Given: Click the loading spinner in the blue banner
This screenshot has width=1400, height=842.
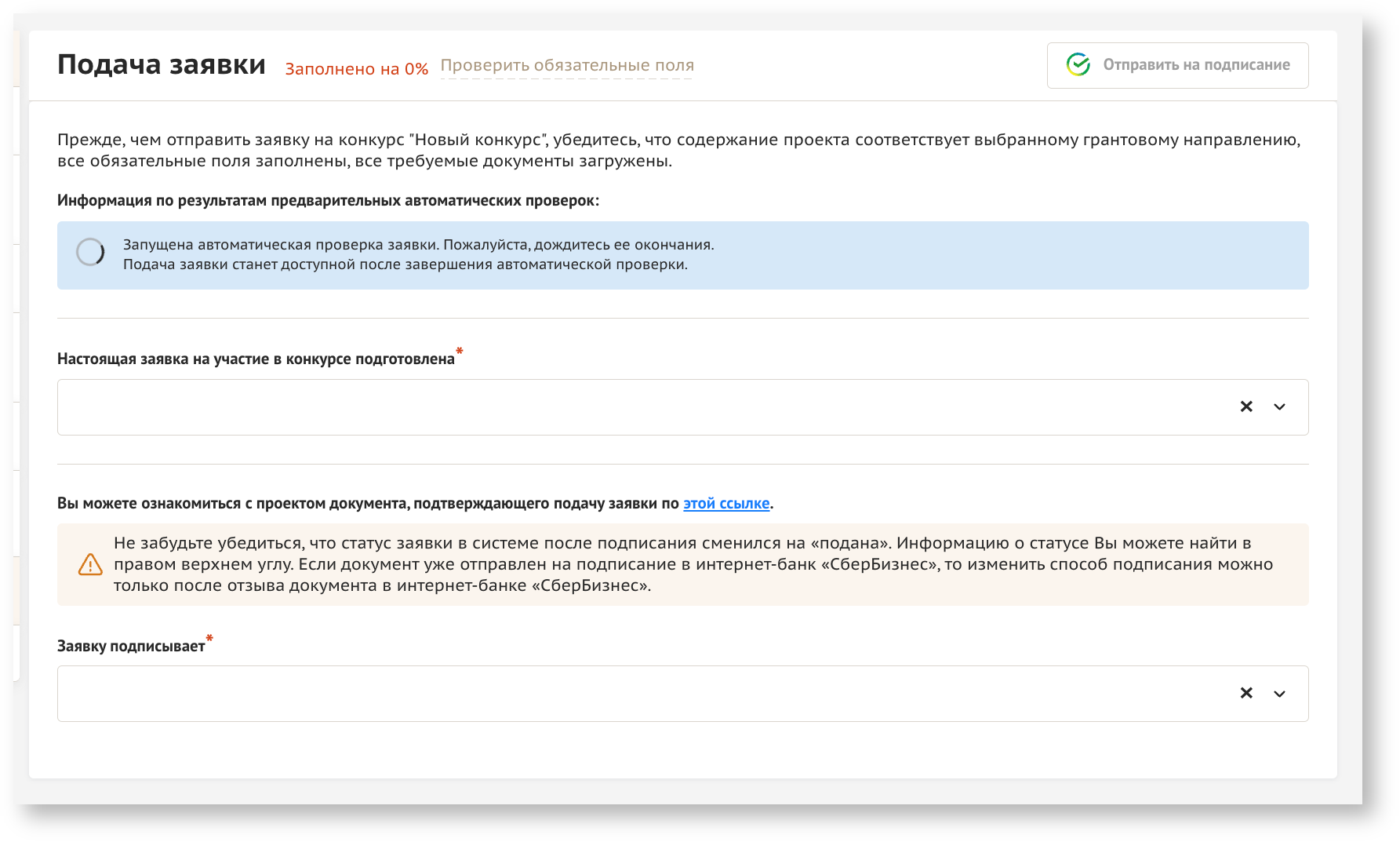Looking at the screenshot, I should pos(90,253).
